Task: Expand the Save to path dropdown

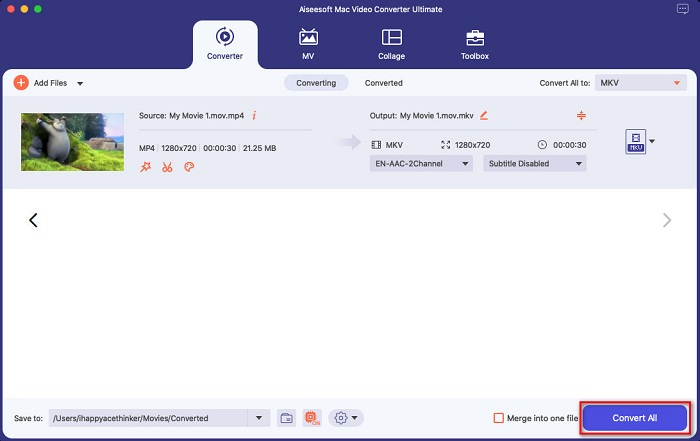Action: (259, 418)
